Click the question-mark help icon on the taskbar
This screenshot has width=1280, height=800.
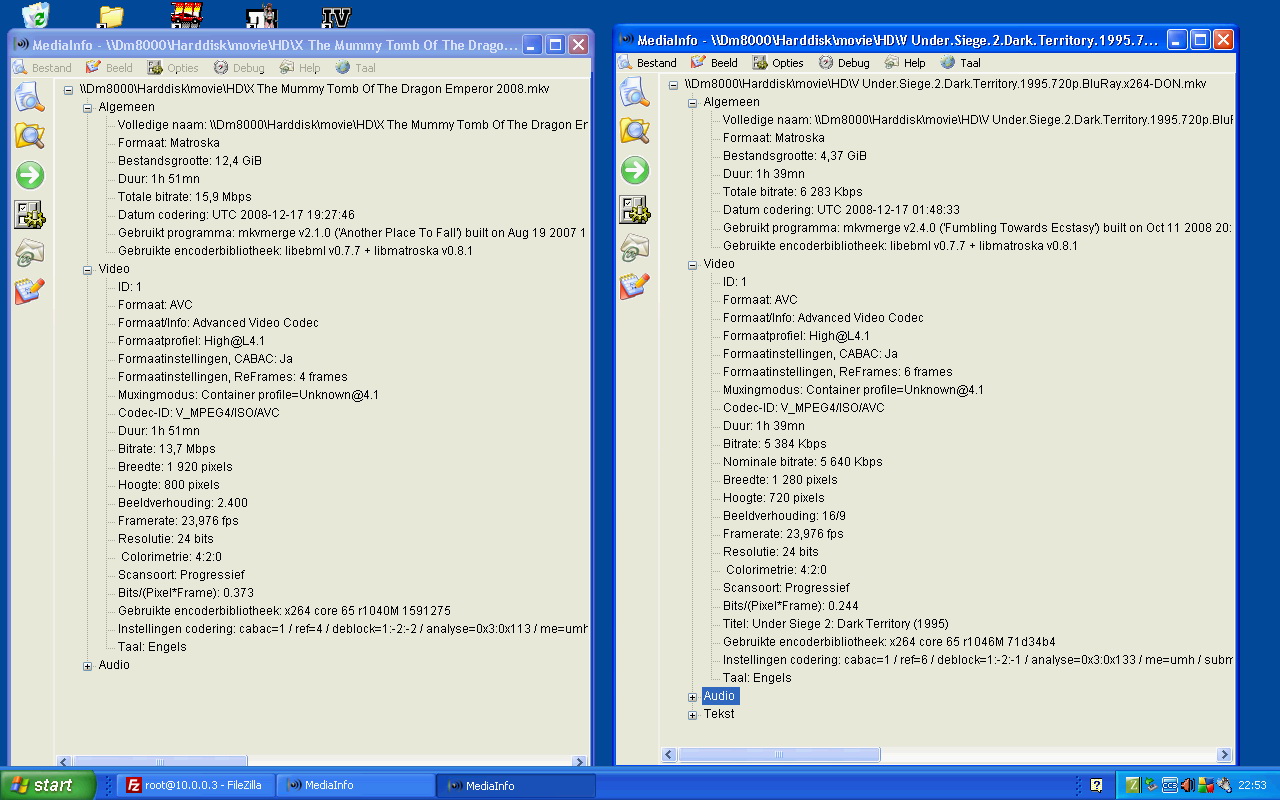pyautogui.click(x=1097, y=785)
